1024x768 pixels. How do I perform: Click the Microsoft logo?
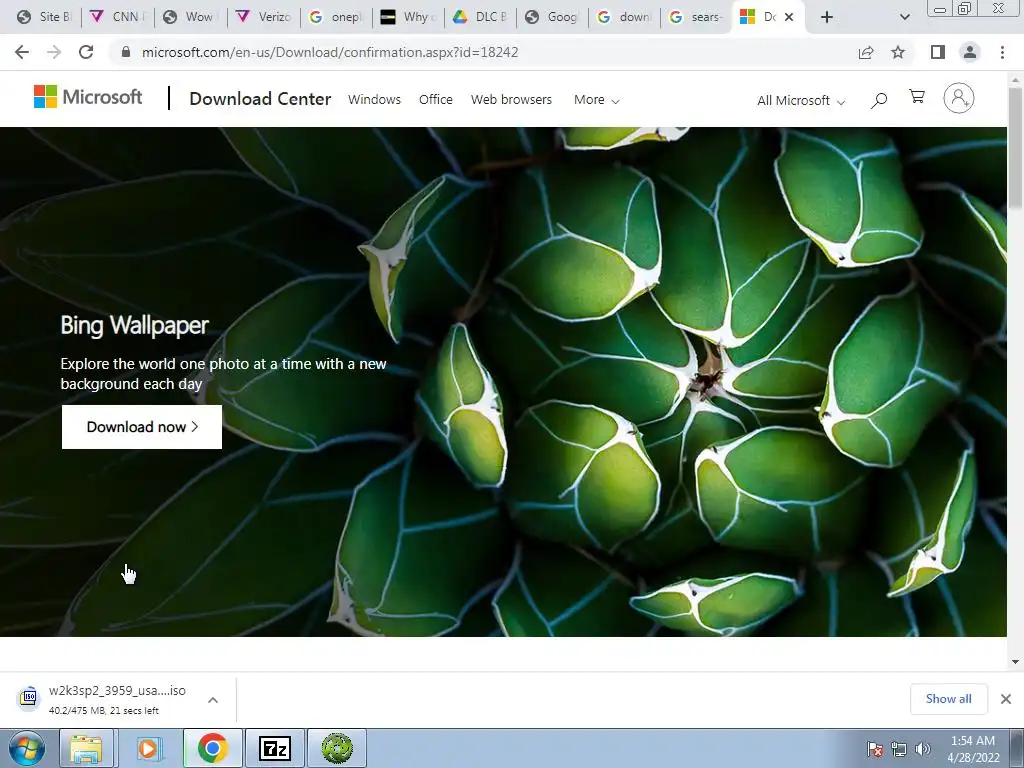88,97
